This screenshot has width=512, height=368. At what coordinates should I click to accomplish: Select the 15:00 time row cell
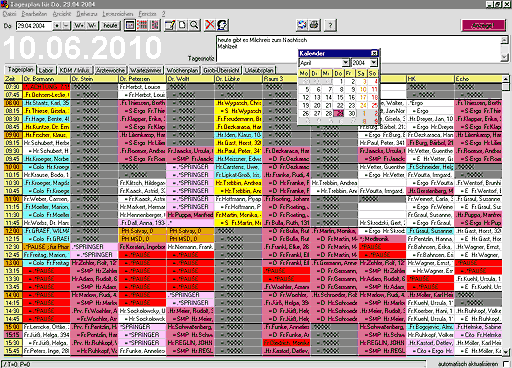(x=13, y=327)
